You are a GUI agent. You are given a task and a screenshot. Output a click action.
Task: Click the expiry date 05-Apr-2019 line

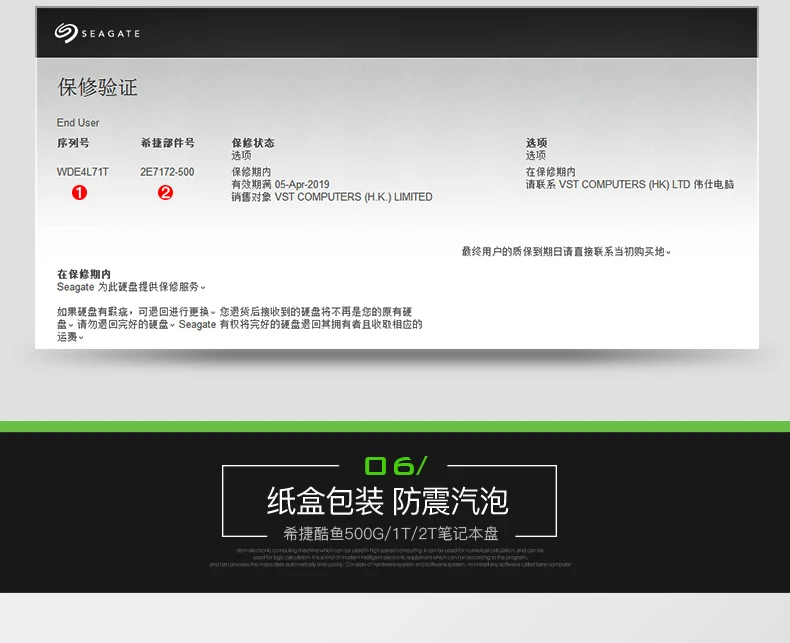[280, 184]
